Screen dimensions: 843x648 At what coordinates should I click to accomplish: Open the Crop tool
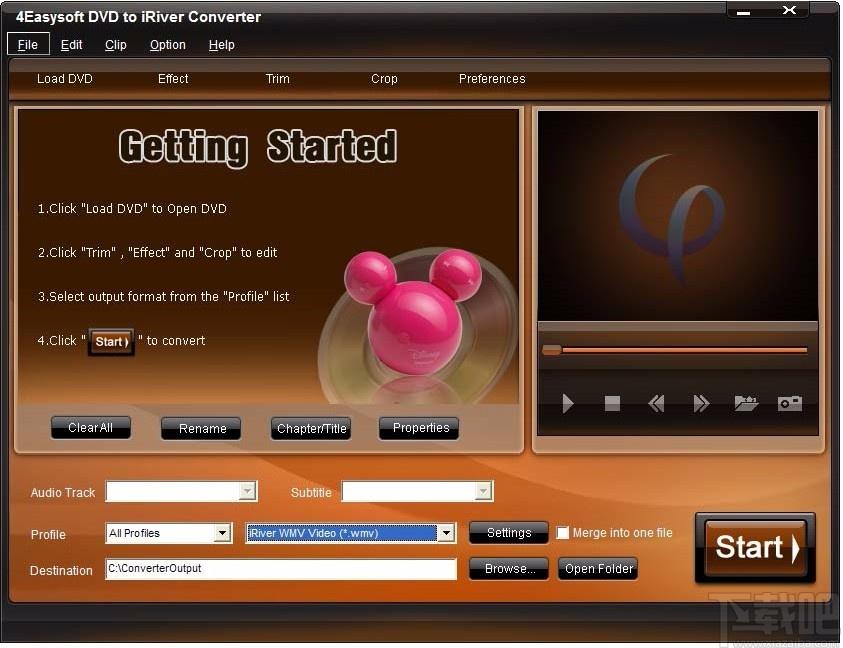coord(384,79)
